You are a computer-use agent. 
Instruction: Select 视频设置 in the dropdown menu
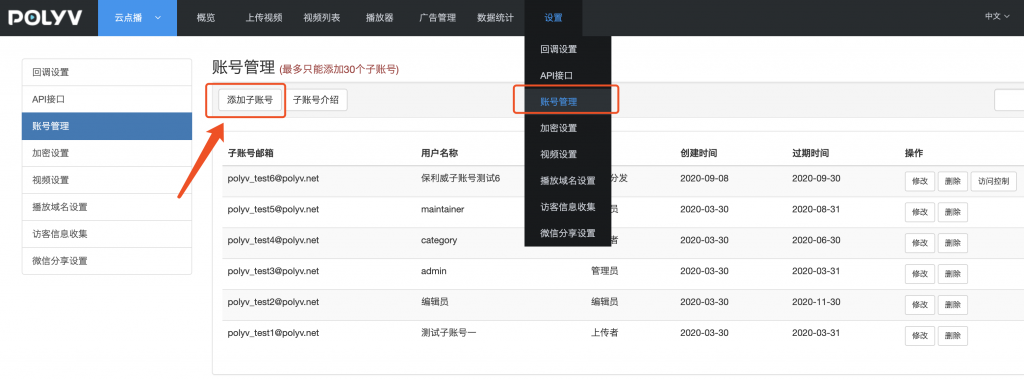click(x=568, y=154)
